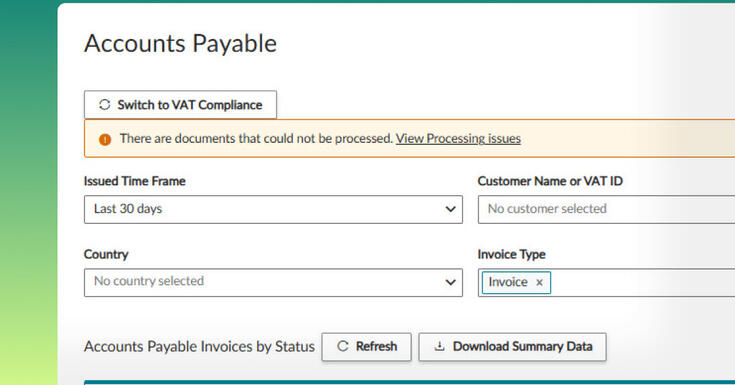Image resolution: width=735 pixels, height=385 pixels.
Task: Click the Refresh button
Action: tap(367, 347)
